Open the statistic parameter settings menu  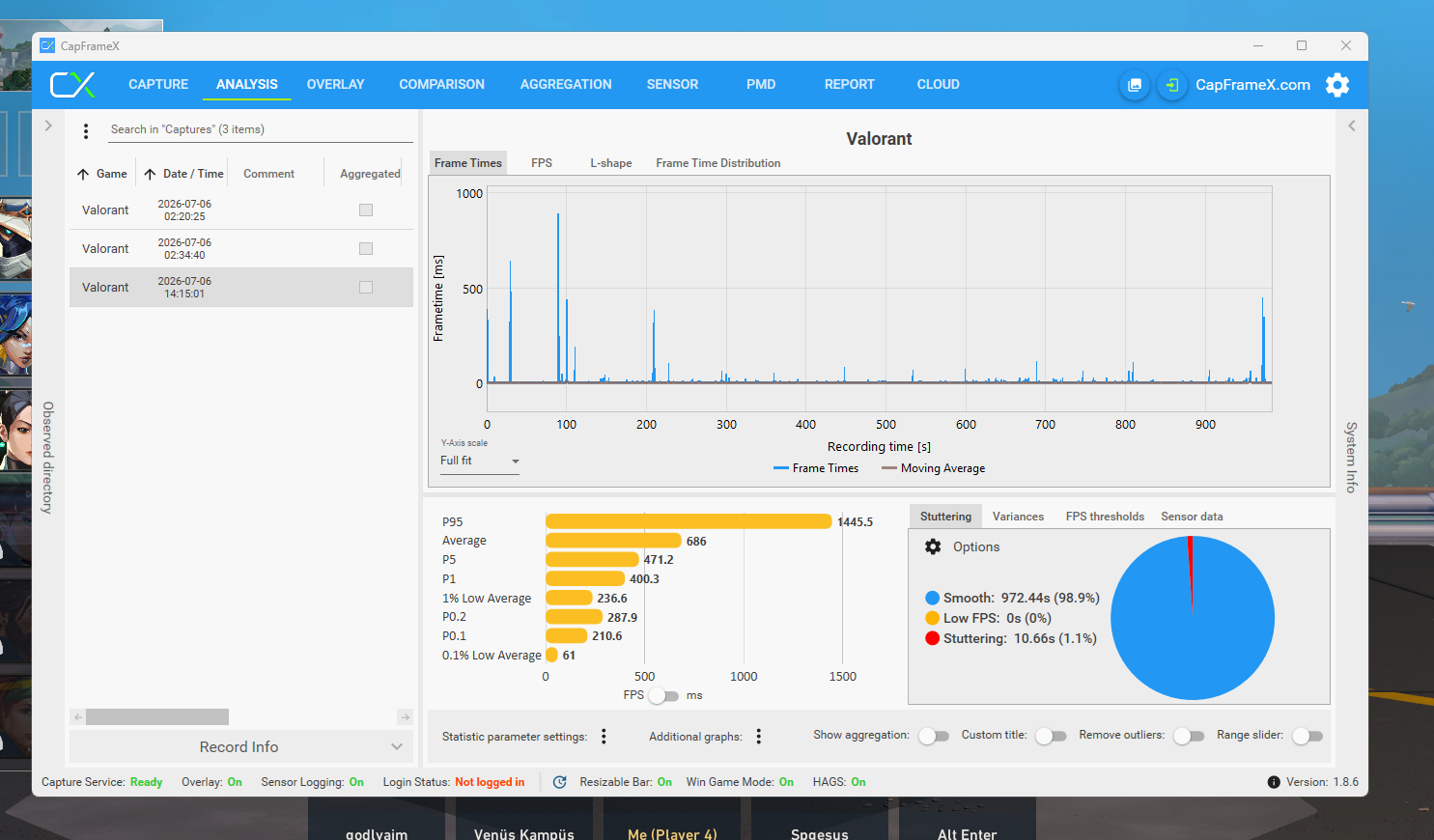[x=604, y=737]
